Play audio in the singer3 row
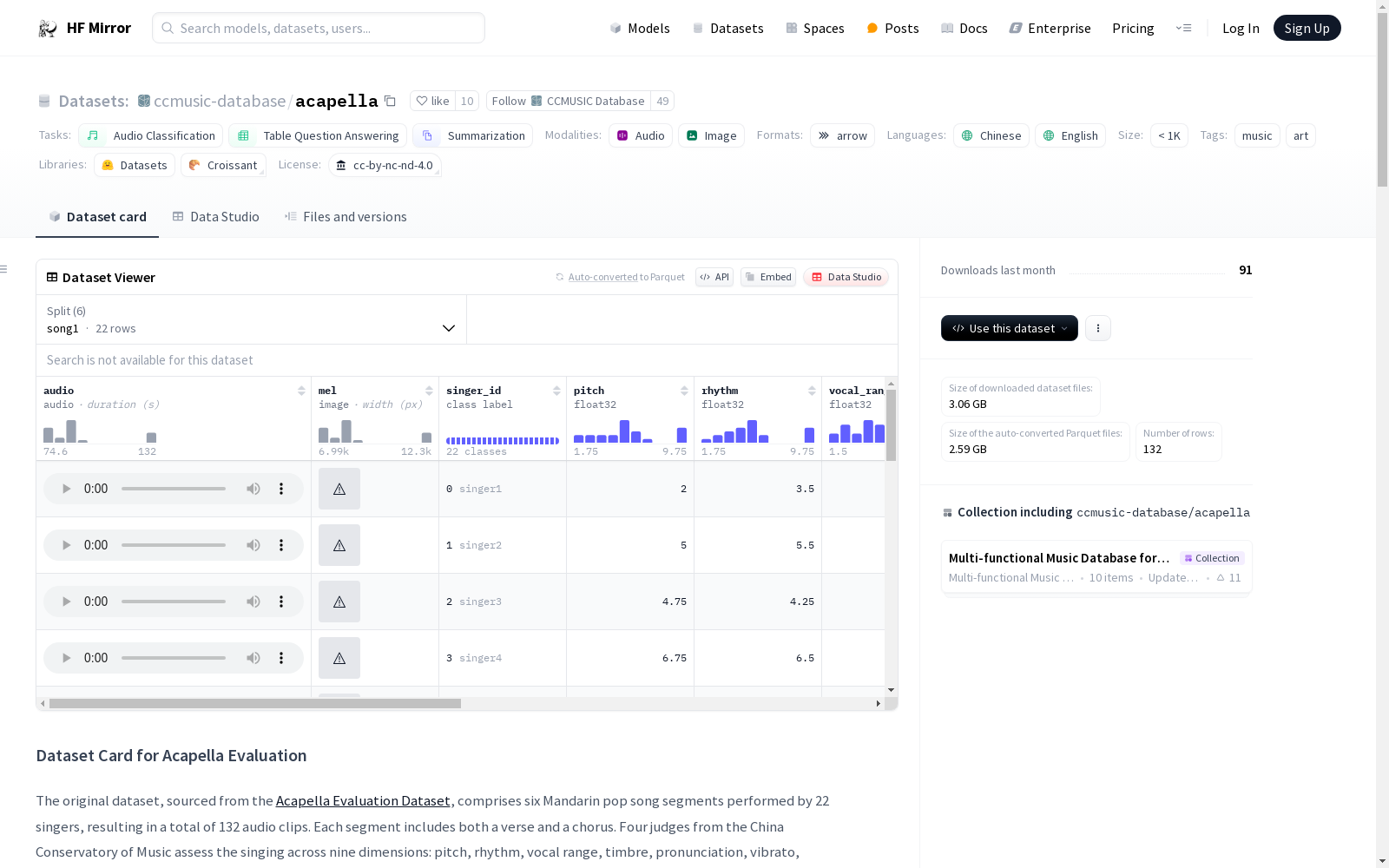 (66, 602)
